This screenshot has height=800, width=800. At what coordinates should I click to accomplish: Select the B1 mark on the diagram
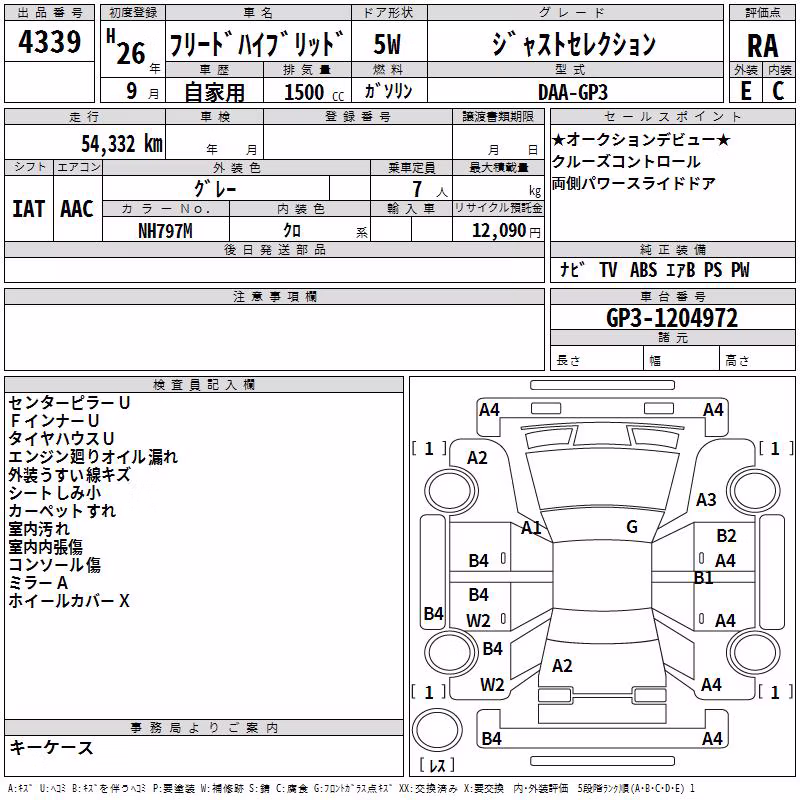tap(704, 578)
